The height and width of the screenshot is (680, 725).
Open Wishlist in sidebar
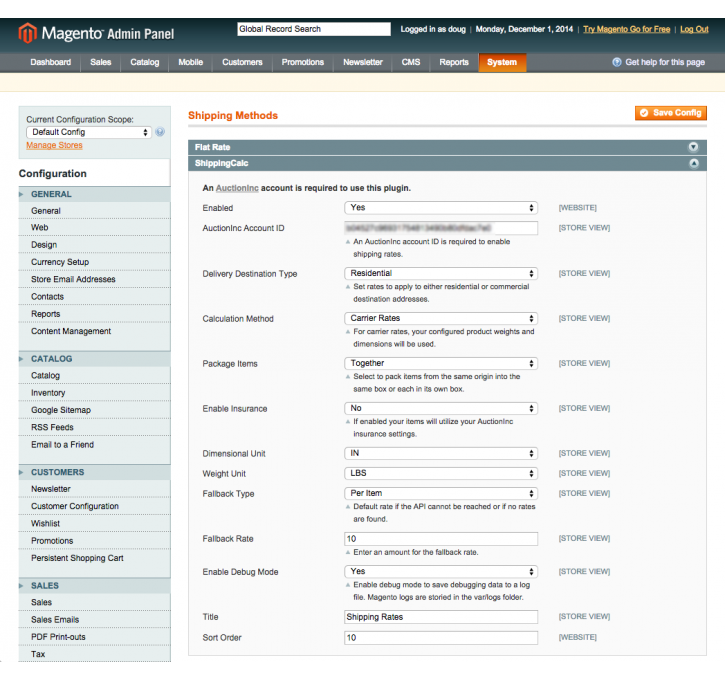(x=94, y=523)
